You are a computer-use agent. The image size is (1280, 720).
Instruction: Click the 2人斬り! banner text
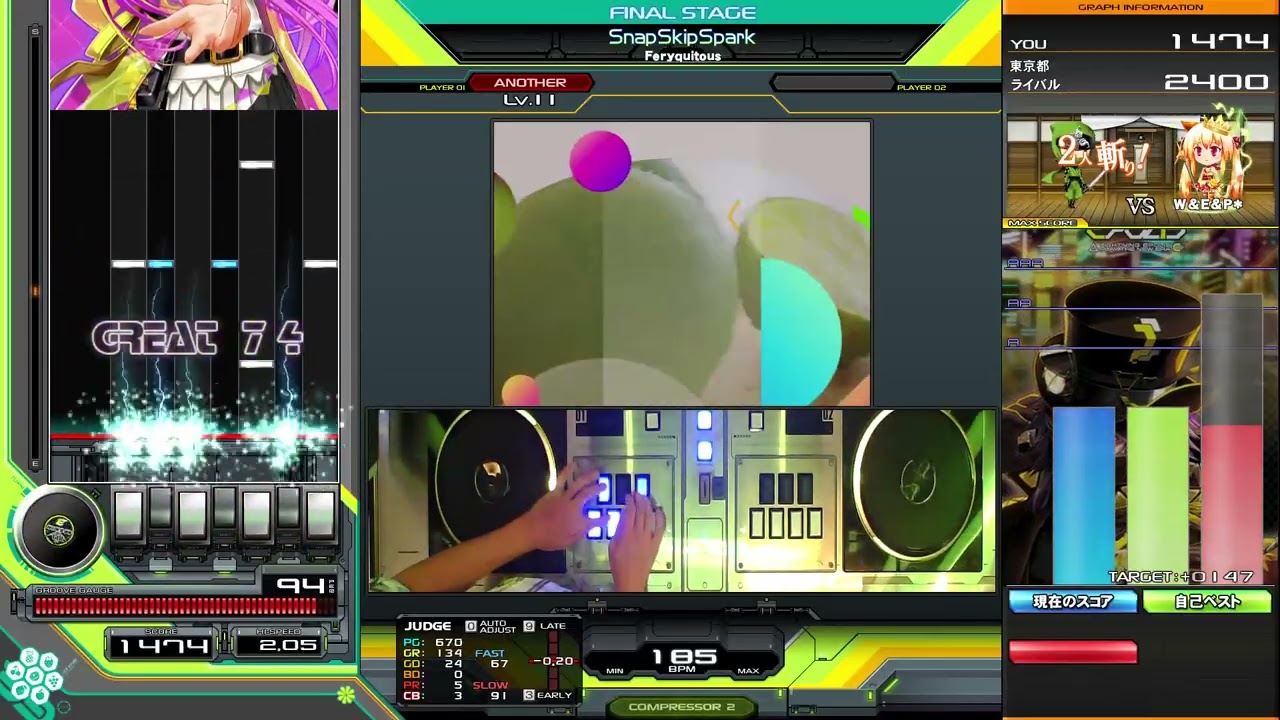[1103, 152]
